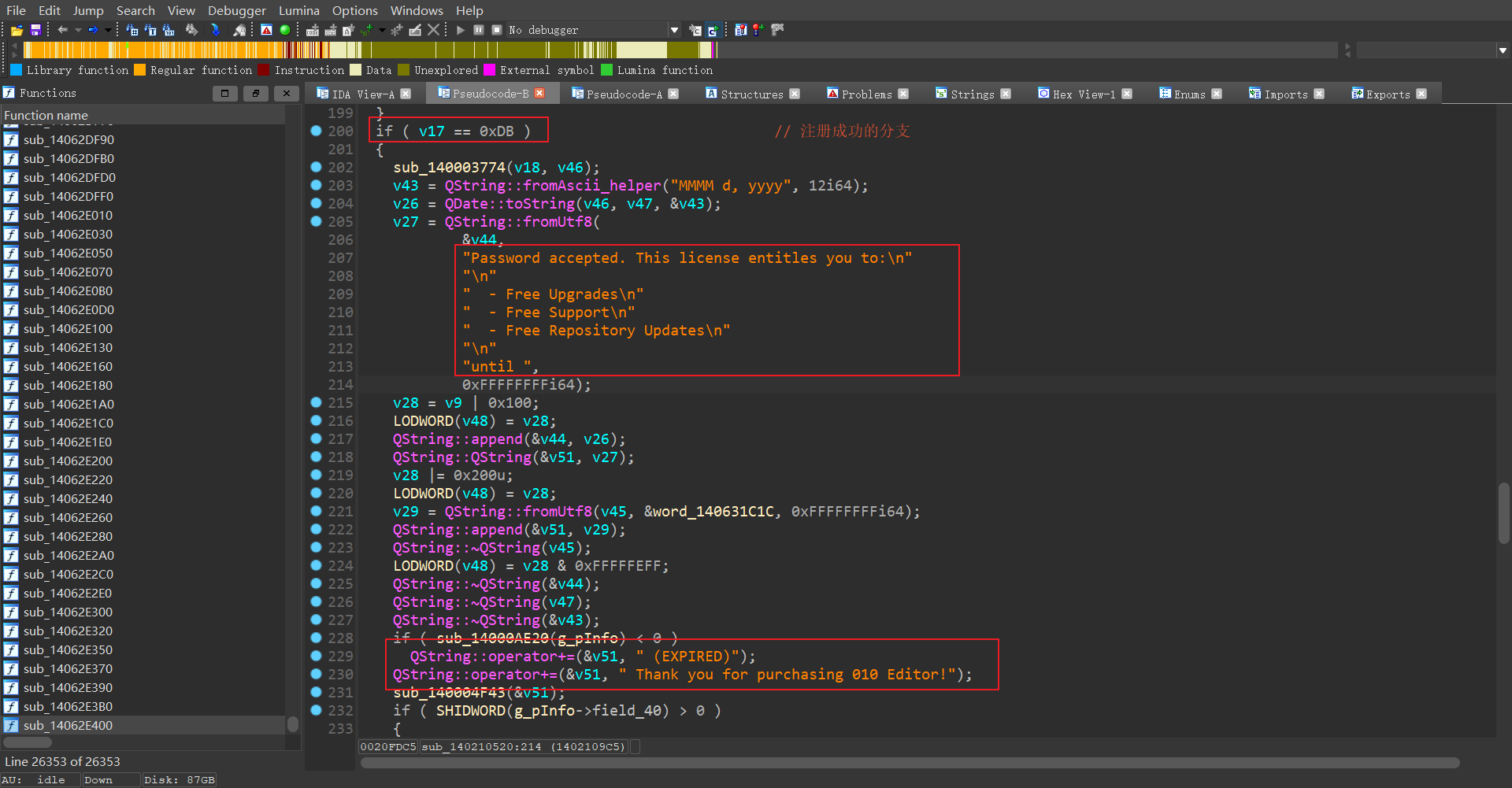Switch to the Strings tab
The image size is (1512, 788).
coord(972,94)
